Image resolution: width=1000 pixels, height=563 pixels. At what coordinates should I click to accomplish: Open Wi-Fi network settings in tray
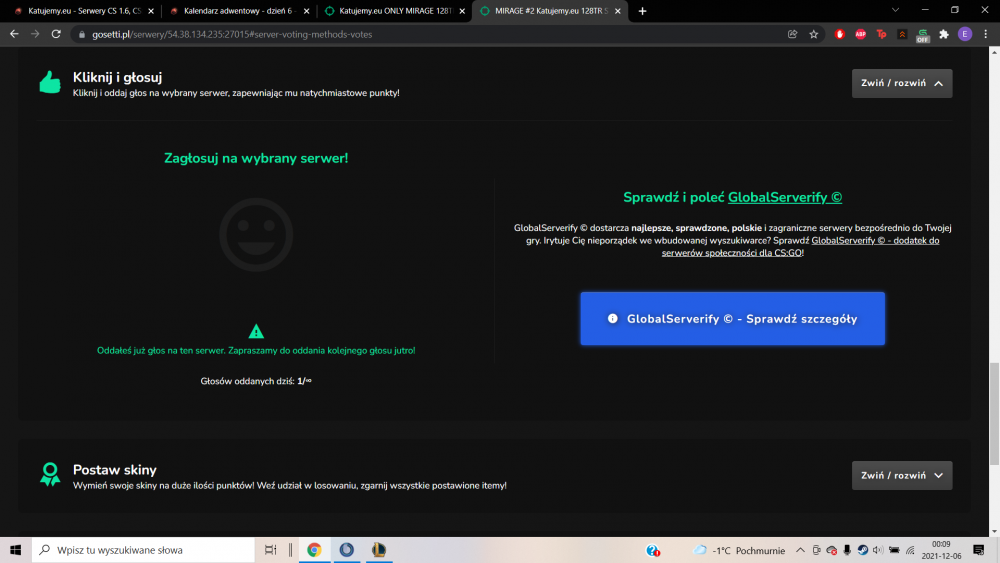[x=910, y=550]
